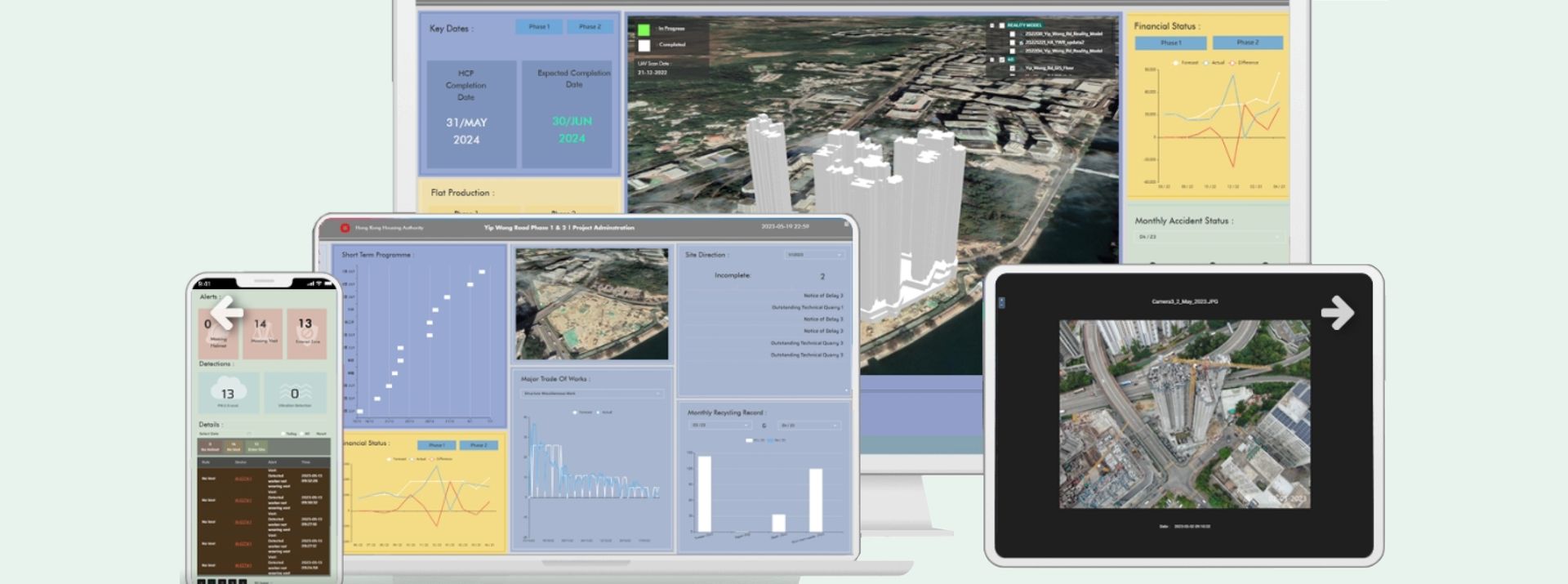Image resolution: width=1568 pixels, height=584 pixels.
Task: Click the Completed white legend swatch
Action: pyautogui.click(x=644, y=46)
